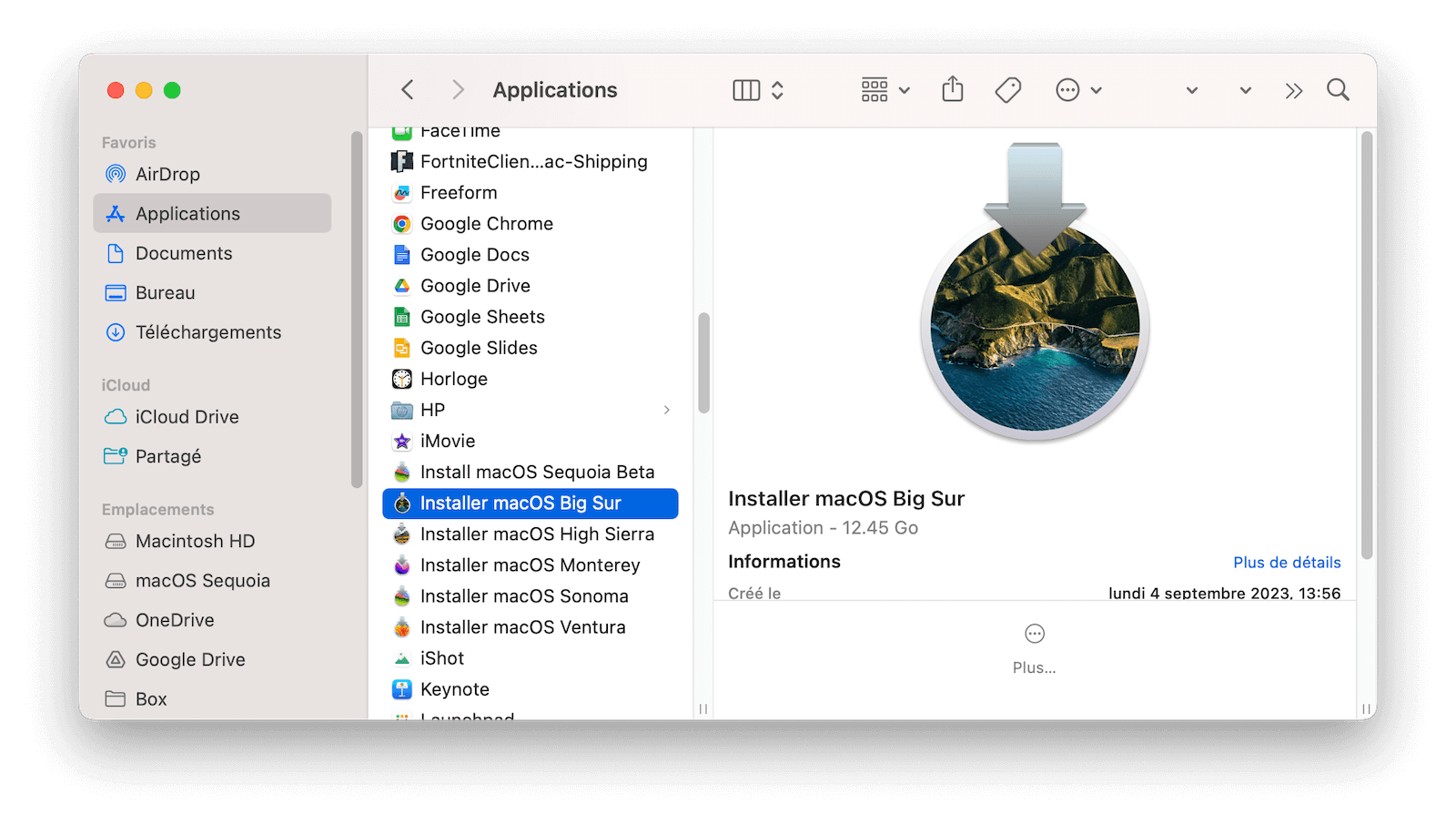This screenshot has width=1456, height=824.
Task: Click the Créé le date value
Action: coord(1224,594)
